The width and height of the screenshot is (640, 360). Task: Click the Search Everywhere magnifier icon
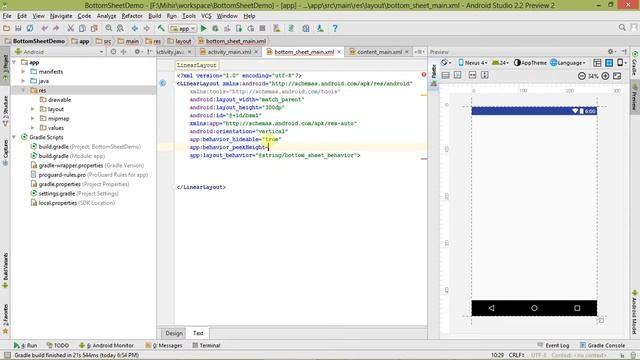[622, 27]
